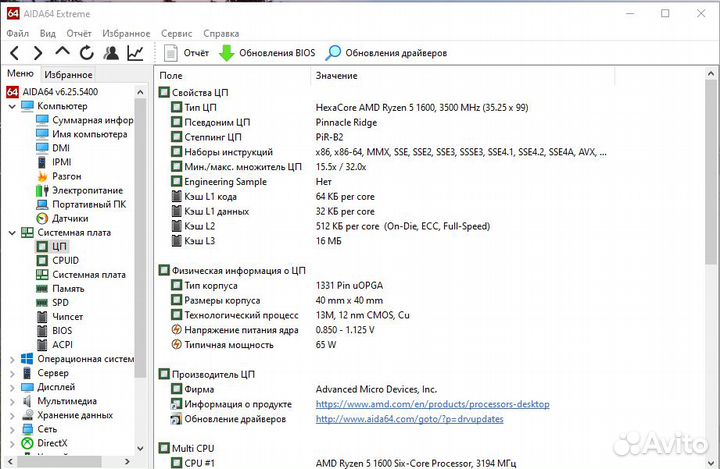The image size is (720, 469).
Task: Open the Избранное menu in the menu bar
Action: tap(126, 34)
